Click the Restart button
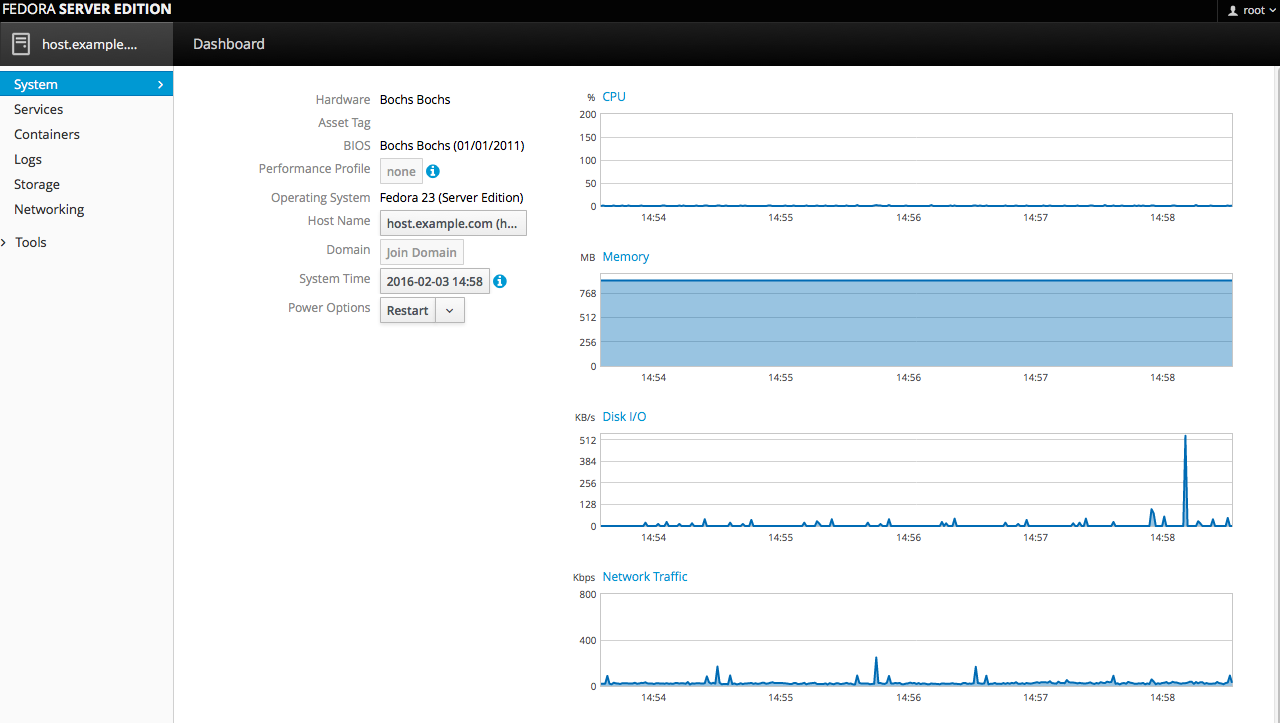 pos(408,310)
